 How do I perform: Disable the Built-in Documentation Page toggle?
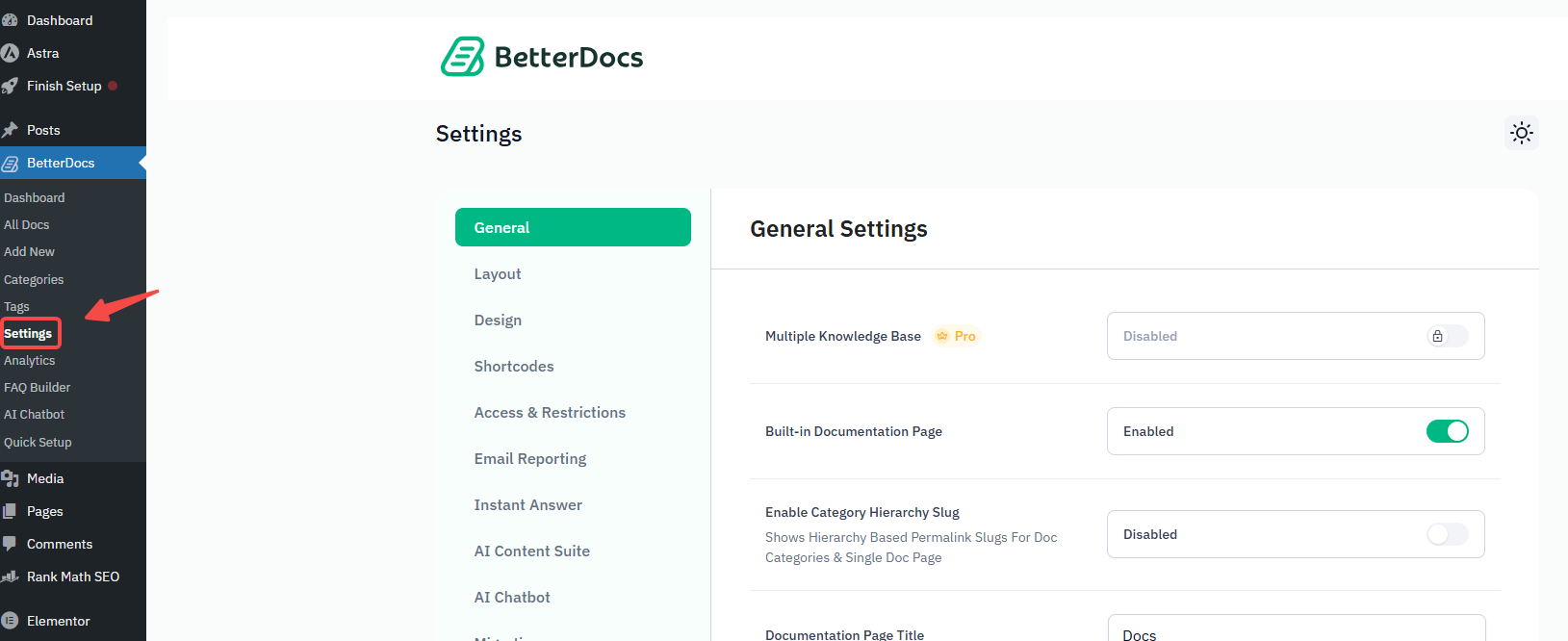click(1448, 431)
